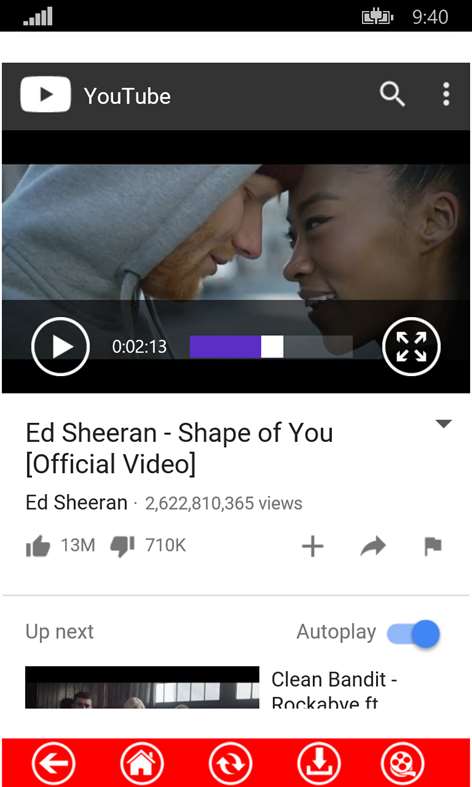Image resolution: width=472 pixels, height=787 pixels.
Task: Open the three-dot overflow menu
Action: click(446, 94)
